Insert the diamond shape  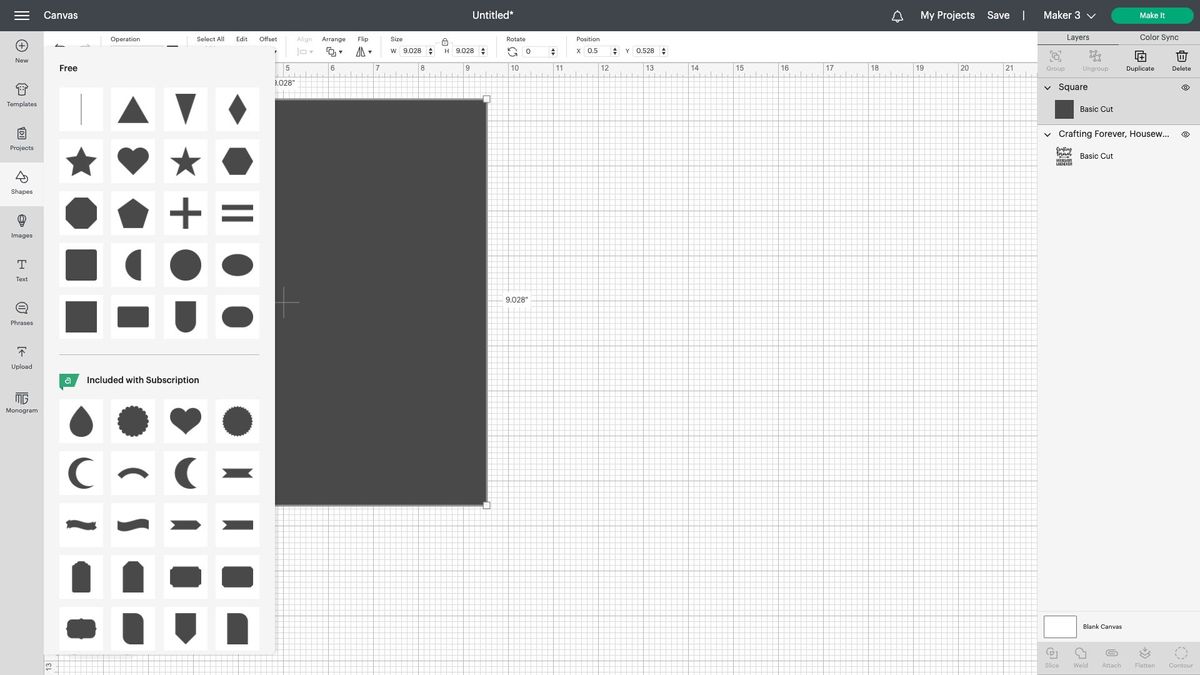pos(237,109)
